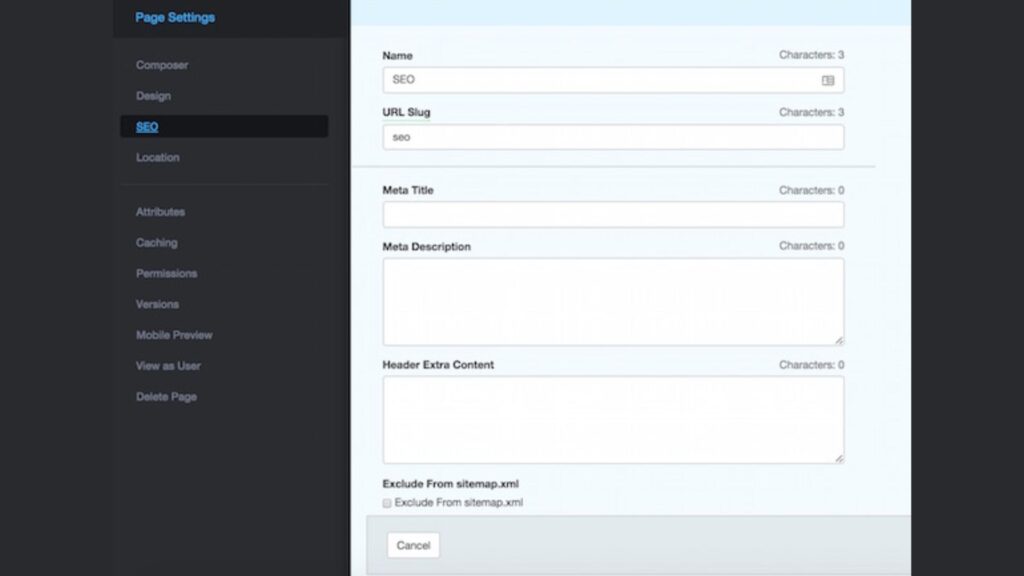
Task: Choose View as User in sidebar
Action: click(168, 366)
